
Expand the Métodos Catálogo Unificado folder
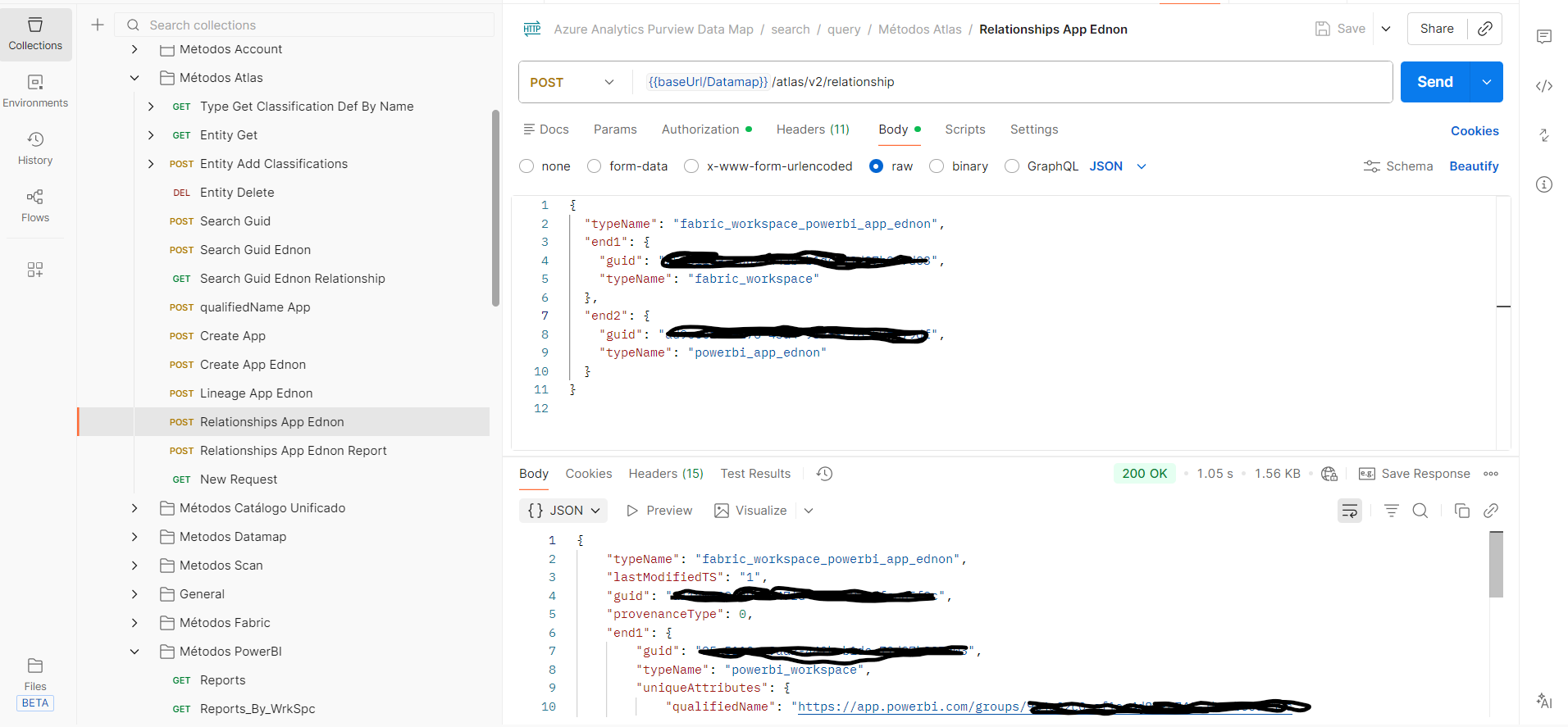click(134, 508)
